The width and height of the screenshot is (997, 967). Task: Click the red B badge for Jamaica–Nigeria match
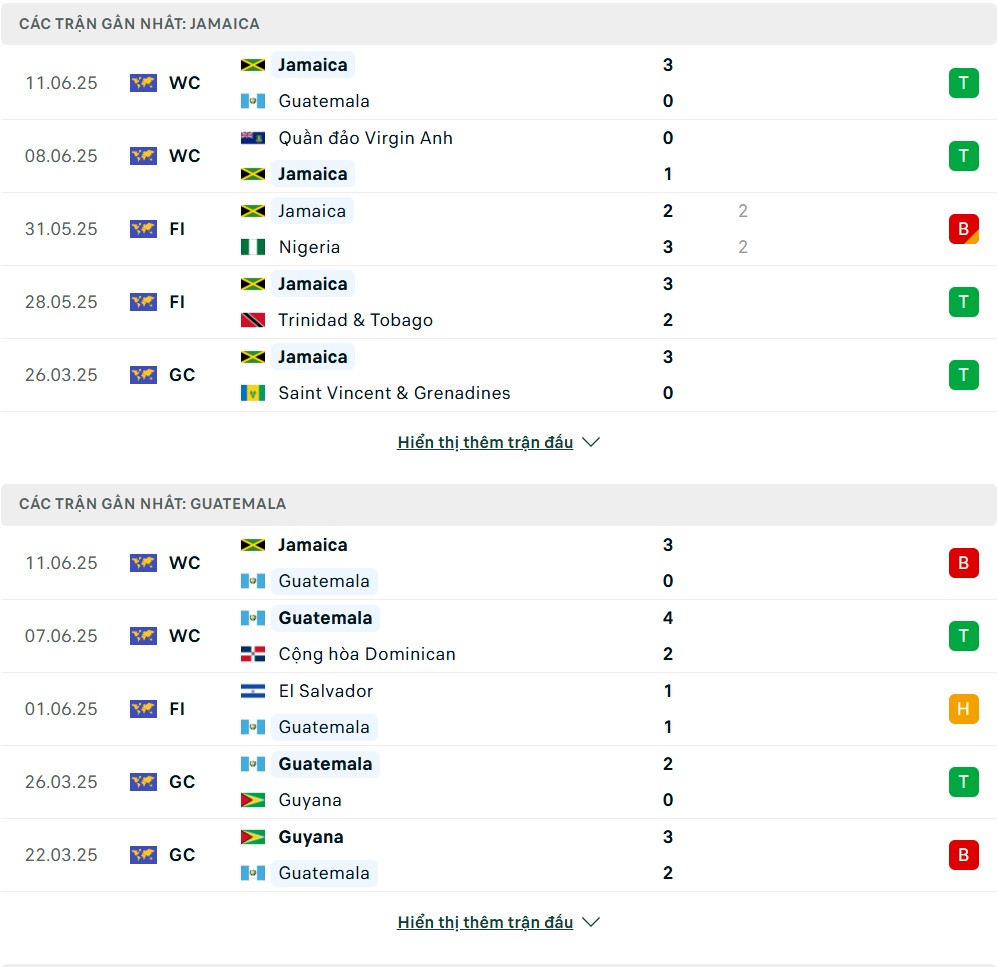click(x=963, y=229)
